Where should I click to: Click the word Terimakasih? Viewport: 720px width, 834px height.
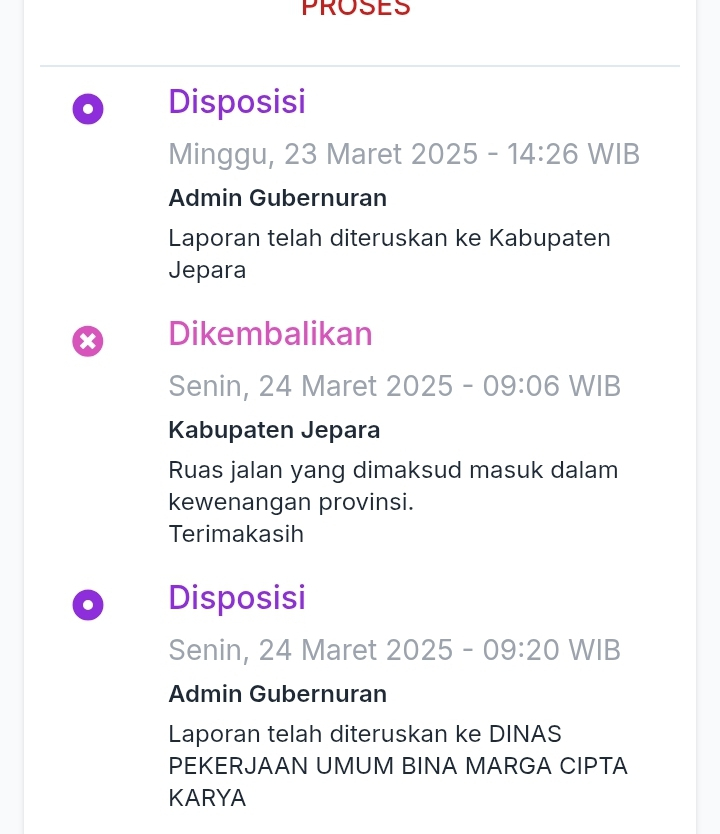tap(236, 534)
